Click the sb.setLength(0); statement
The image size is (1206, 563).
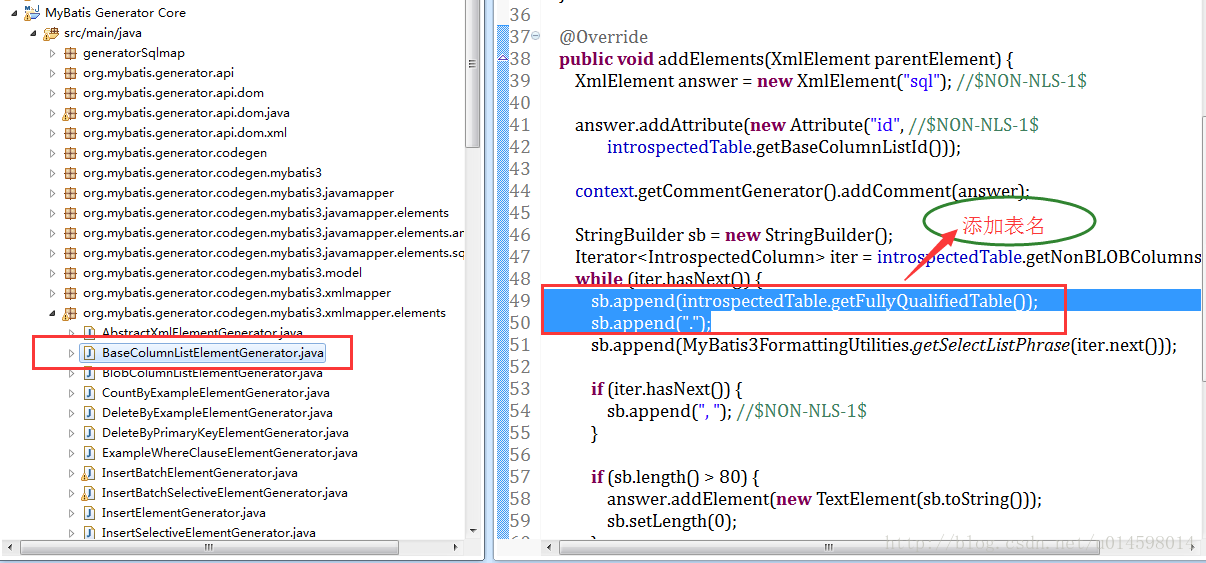coord(671,521)
